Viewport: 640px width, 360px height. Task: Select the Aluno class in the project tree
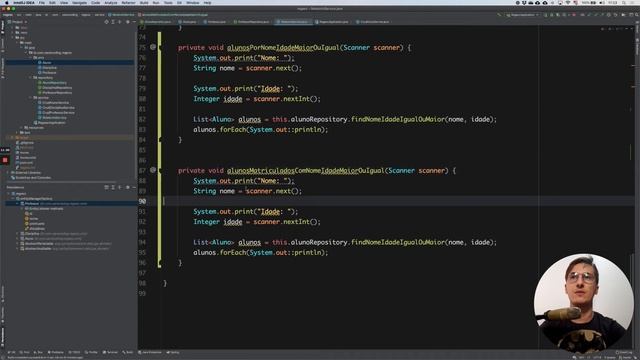47,62
